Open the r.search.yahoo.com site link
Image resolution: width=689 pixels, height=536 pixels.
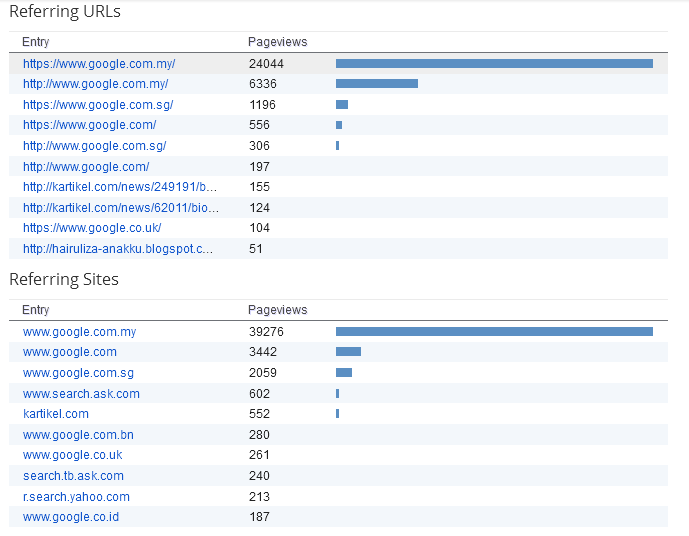(x=76, y=497)
